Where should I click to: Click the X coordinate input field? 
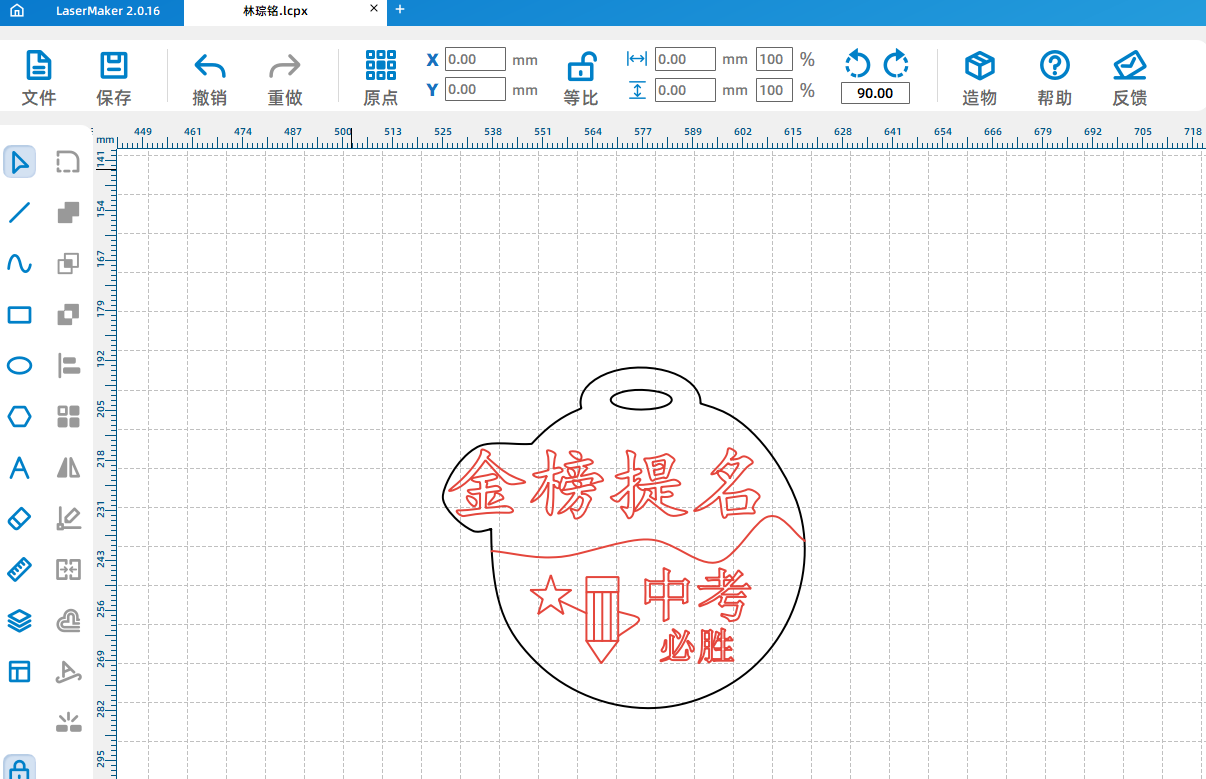[474, 59]
